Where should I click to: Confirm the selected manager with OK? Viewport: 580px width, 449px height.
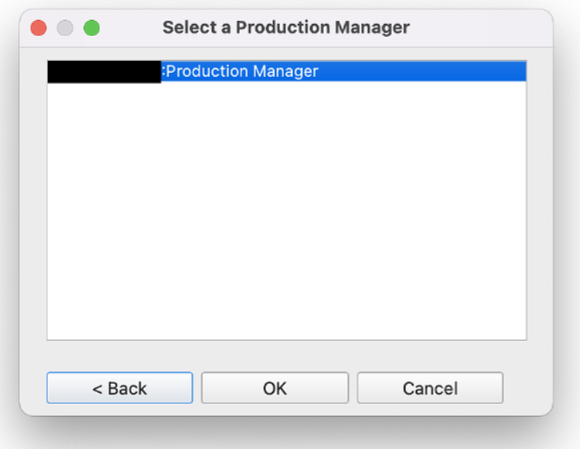275,388
